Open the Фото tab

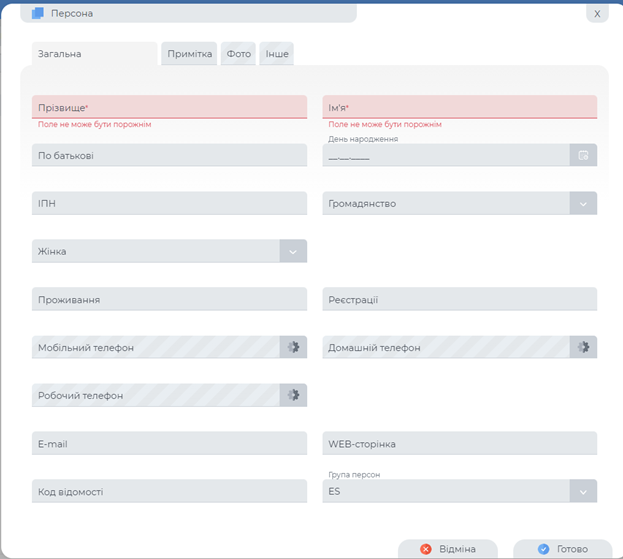coord(239,54)
